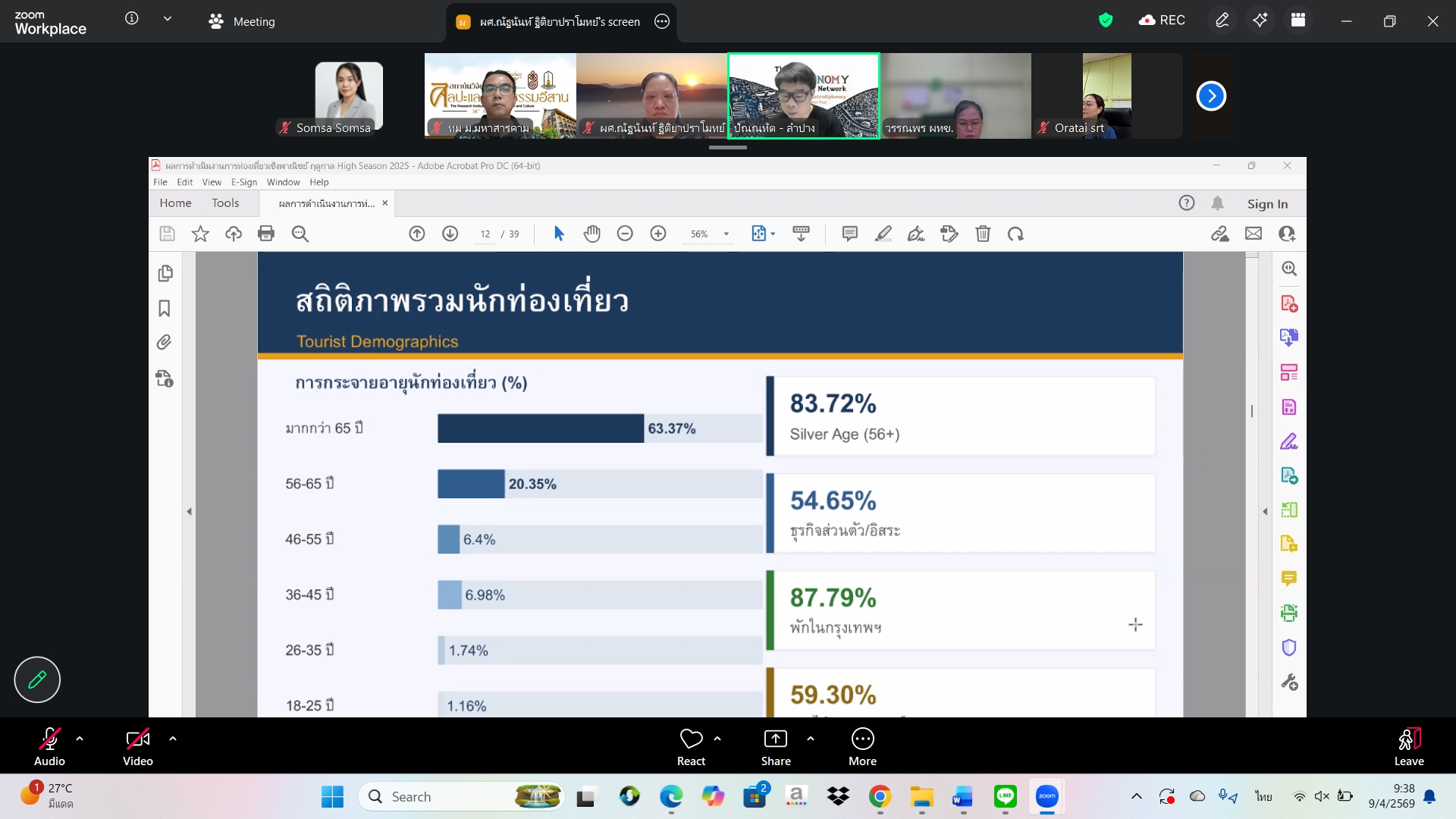Expand video options arrow beside Video
Screen dimensions: 1456x819
coord(173,738)
